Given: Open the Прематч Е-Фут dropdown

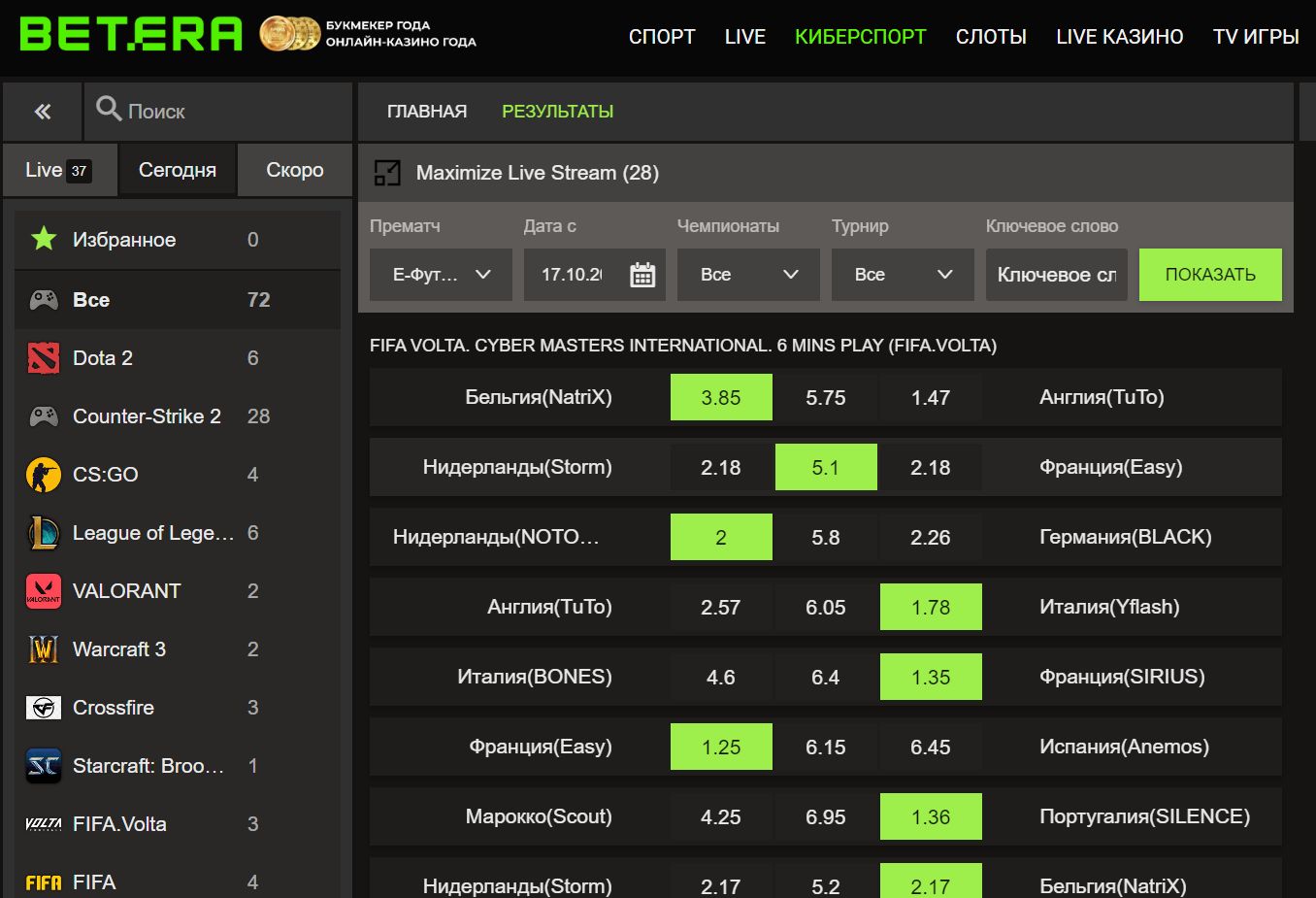Looking at the screenshot, I should tap(441, 275).
